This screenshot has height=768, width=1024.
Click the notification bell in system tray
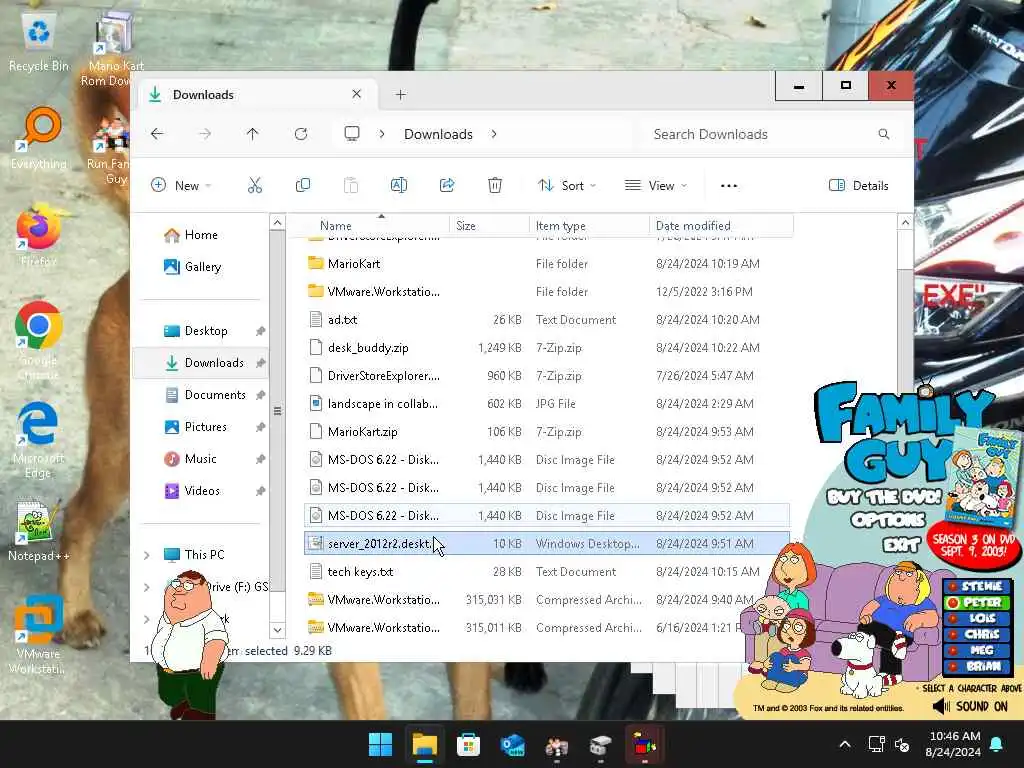point(997,744)
